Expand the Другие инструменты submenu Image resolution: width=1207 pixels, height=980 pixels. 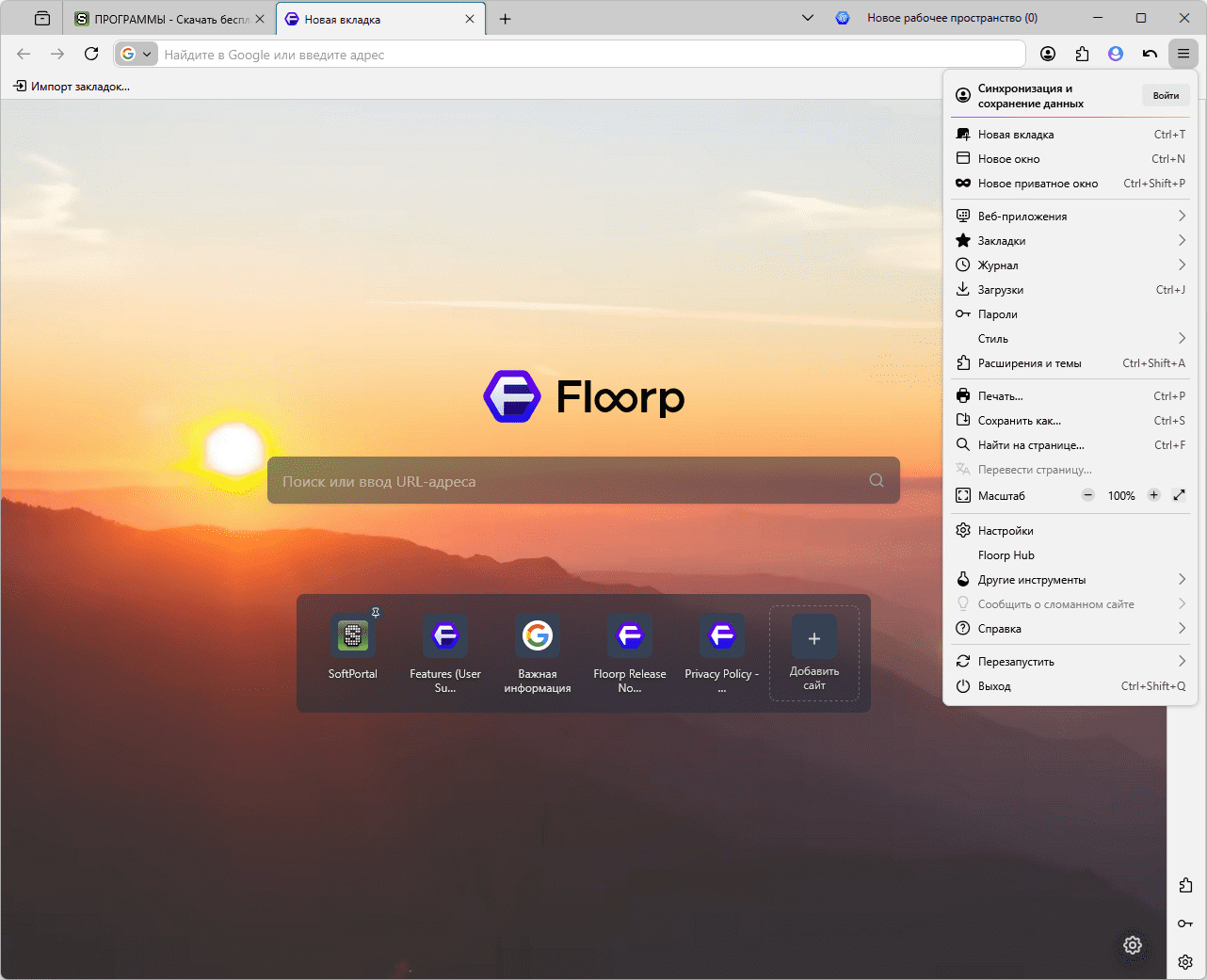coord(1070,580)
